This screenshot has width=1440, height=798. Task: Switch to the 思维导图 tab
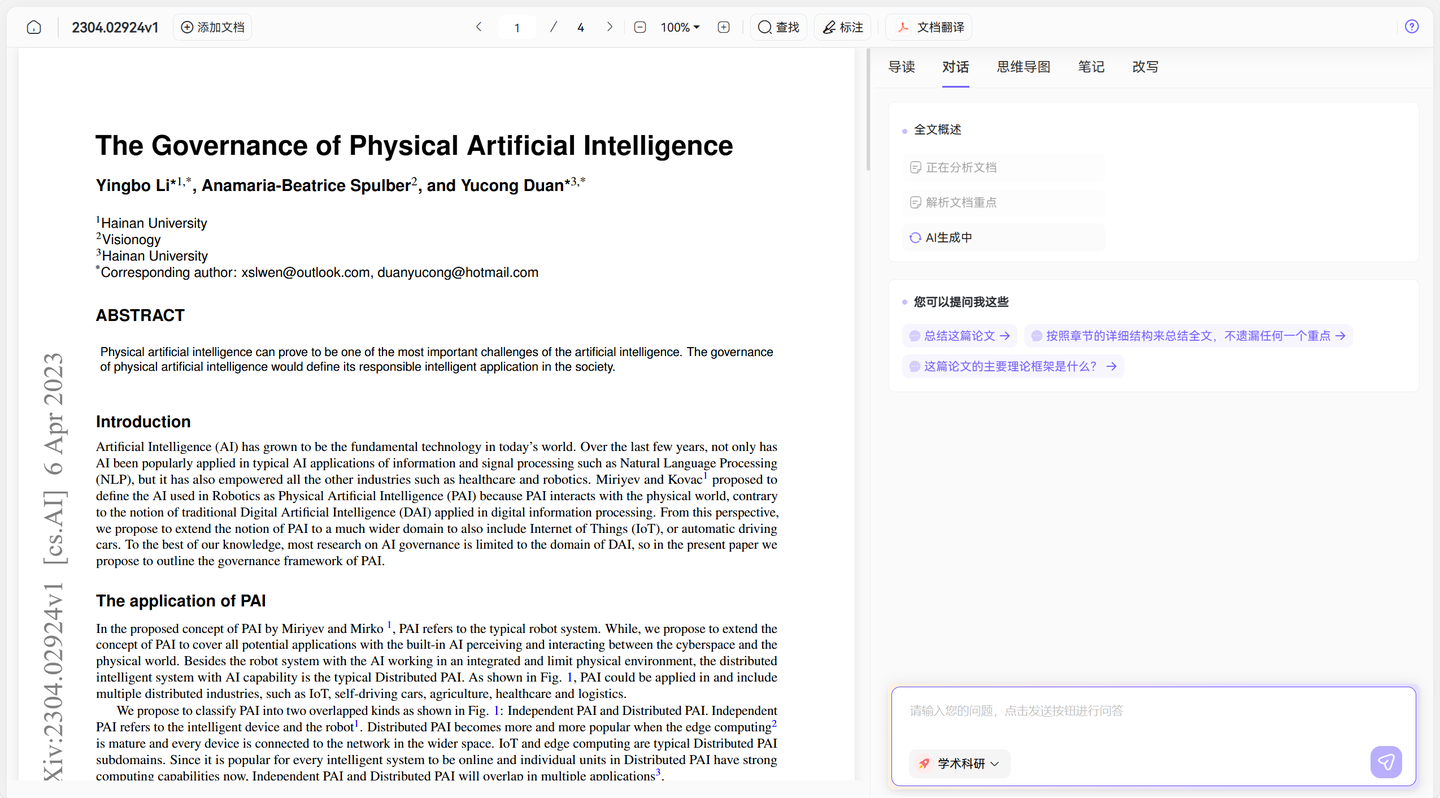1024,67
